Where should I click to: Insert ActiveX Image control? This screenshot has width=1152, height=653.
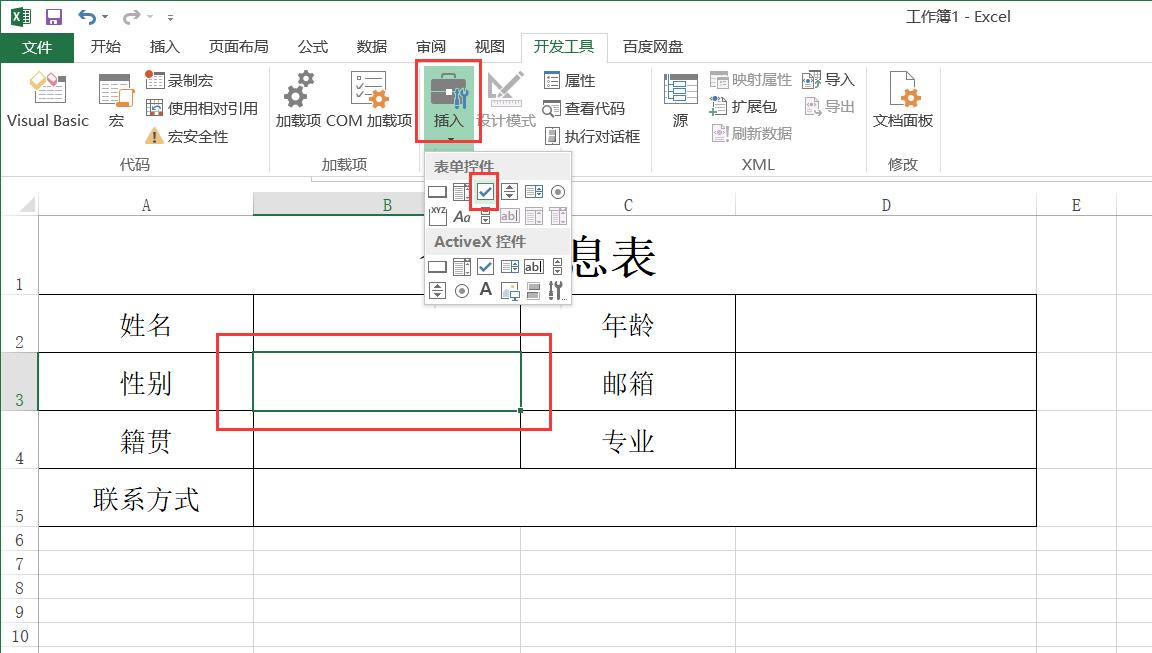point(509,291)
